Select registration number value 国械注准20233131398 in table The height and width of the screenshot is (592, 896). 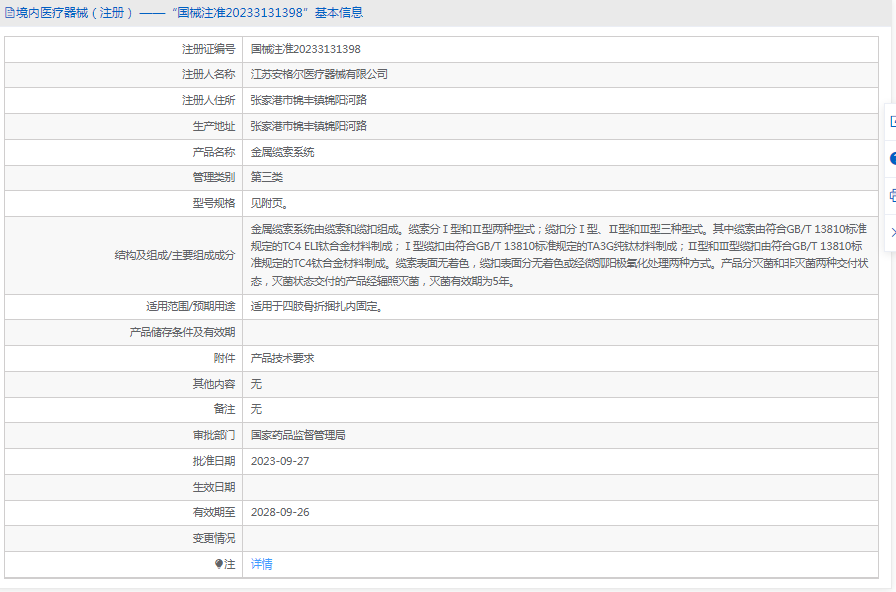point(306,49)
